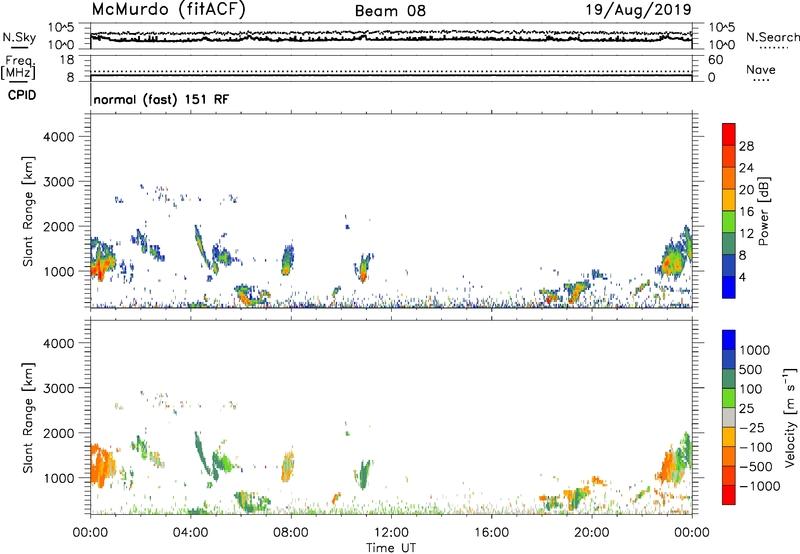Click the date '19/Aug/2019'

point(638,9)
